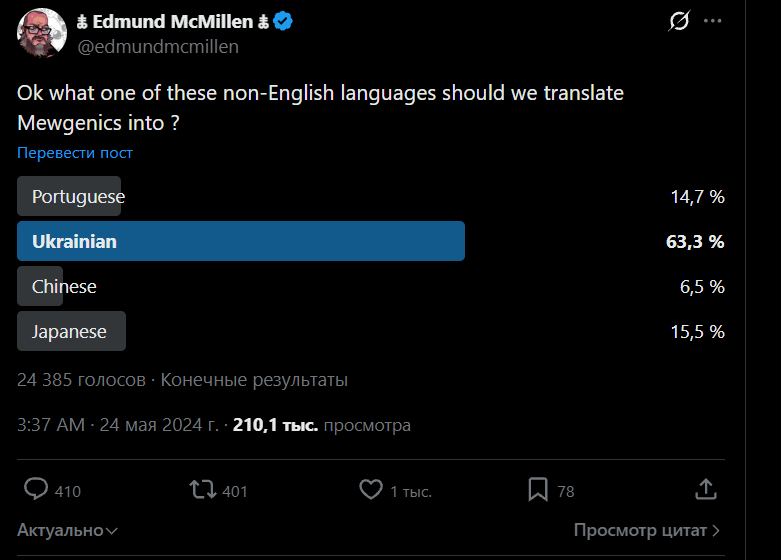Expand the Актуально sorting dropdown
781x560 pixels.
click(x=68, y=530)
